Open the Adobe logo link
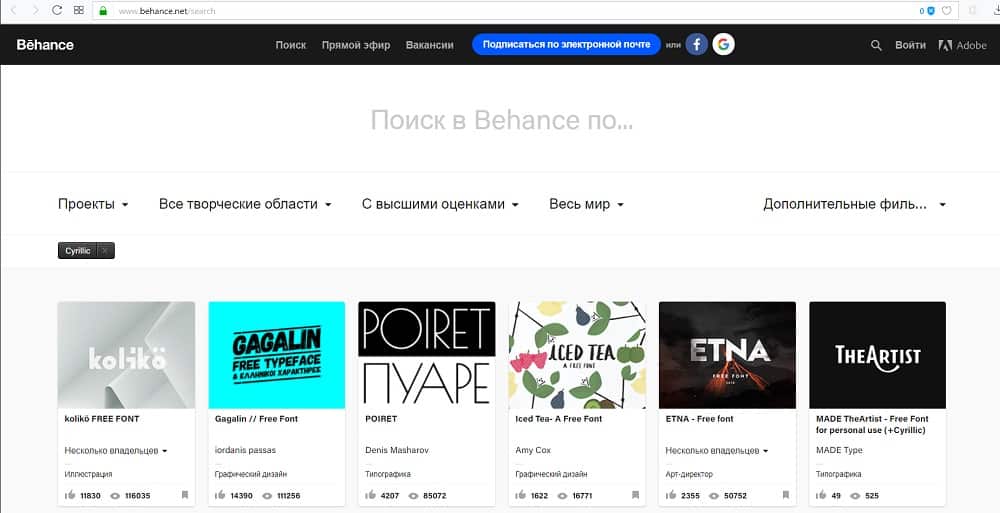The image size is (1000, 513). (962, 45)
